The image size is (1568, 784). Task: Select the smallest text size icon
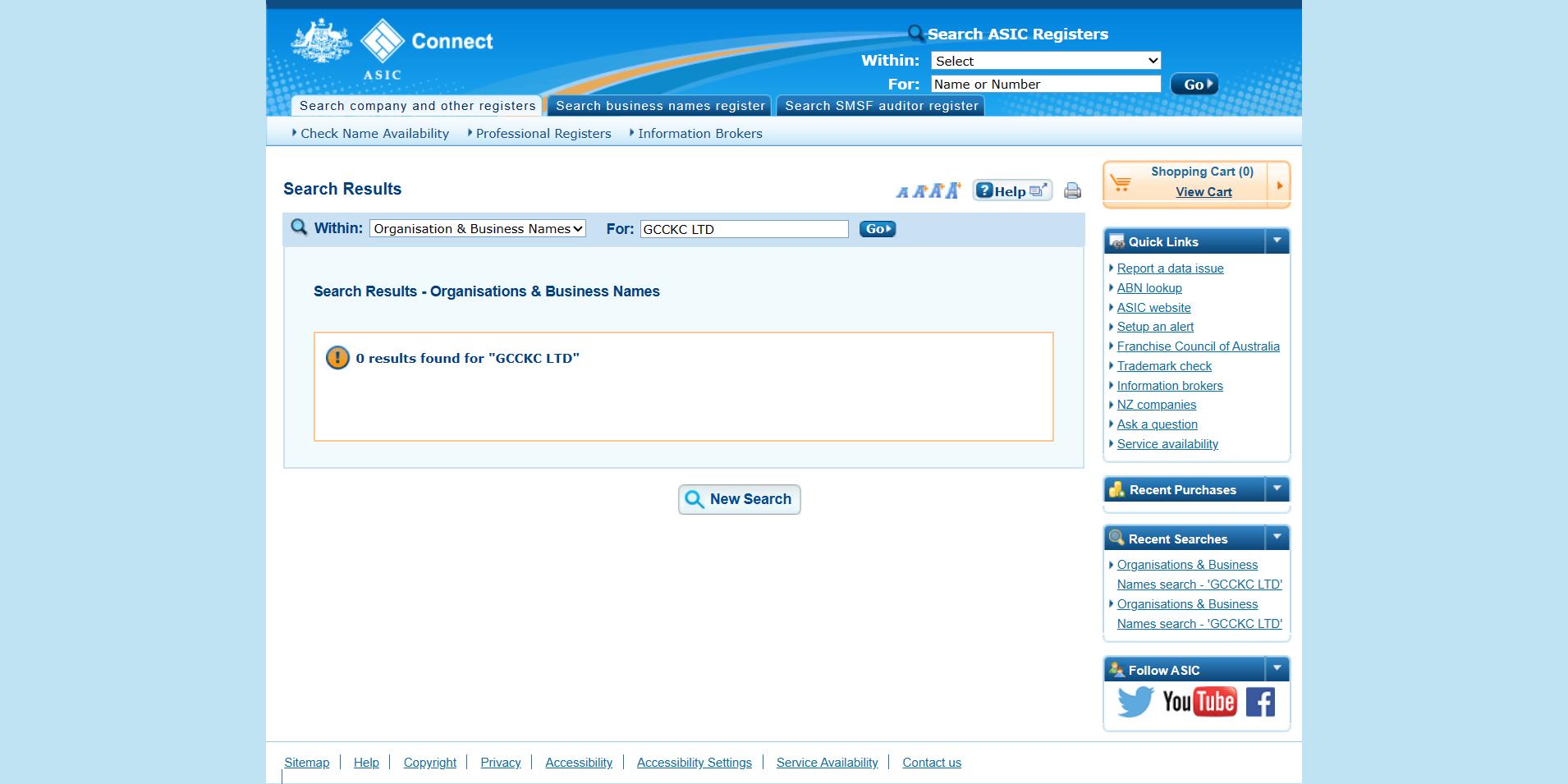902,192
